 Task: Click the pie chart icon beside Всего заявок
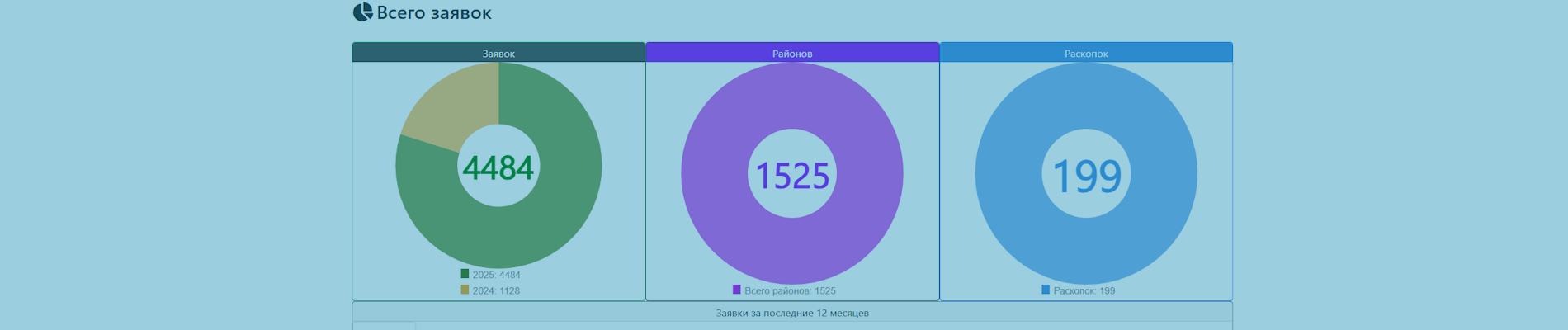[362, 12]
